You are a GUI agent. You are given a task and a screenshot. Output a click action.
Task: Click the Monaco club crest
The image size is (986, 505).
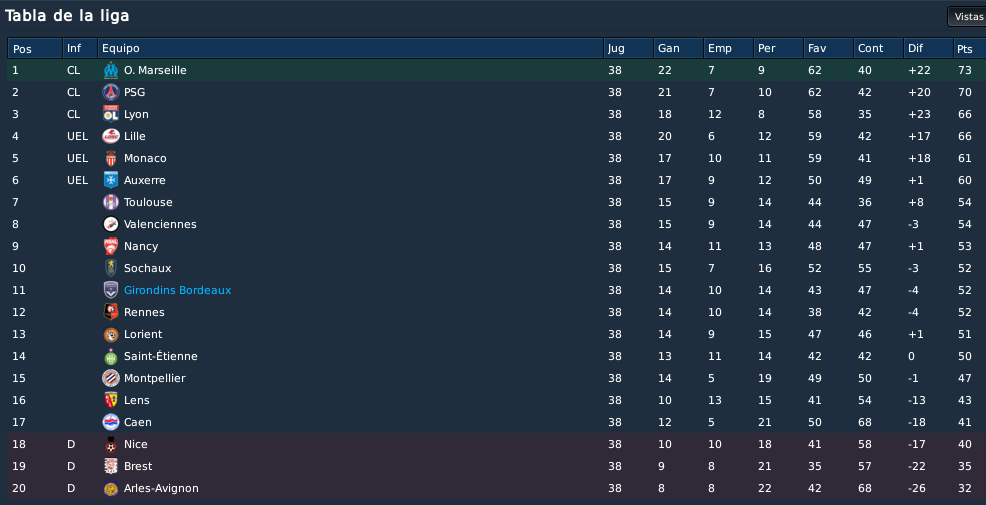pos(111,158)
